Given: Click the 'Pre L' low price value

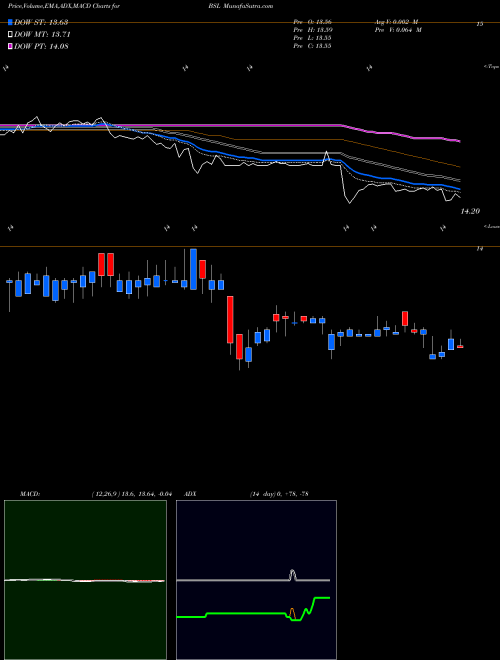Looking at the screenshot, I should pos(312,38).
